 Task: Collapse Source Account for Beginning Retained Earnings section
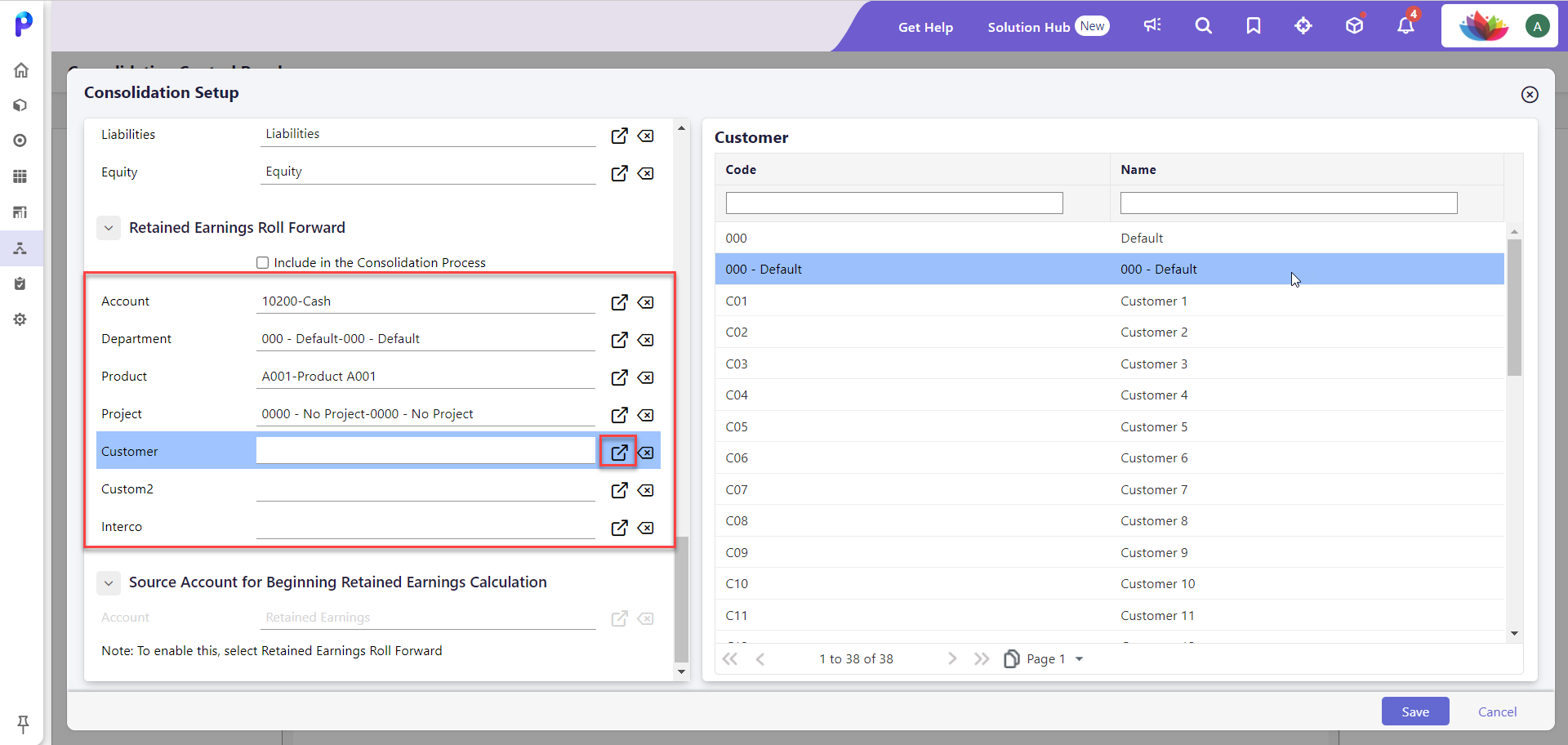pos(109,582)
